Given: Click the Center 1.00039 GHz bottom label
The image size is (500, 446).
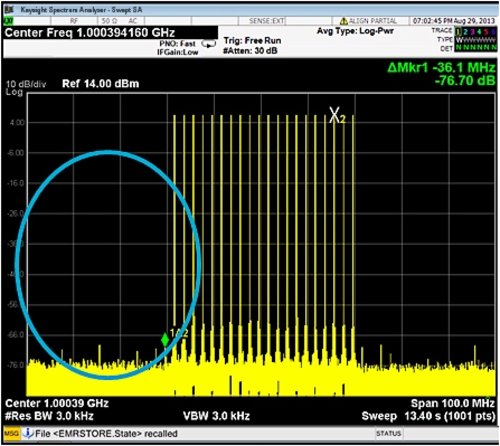Looking at the screenshot, I should pyautogui.click(x=57, y=403).
